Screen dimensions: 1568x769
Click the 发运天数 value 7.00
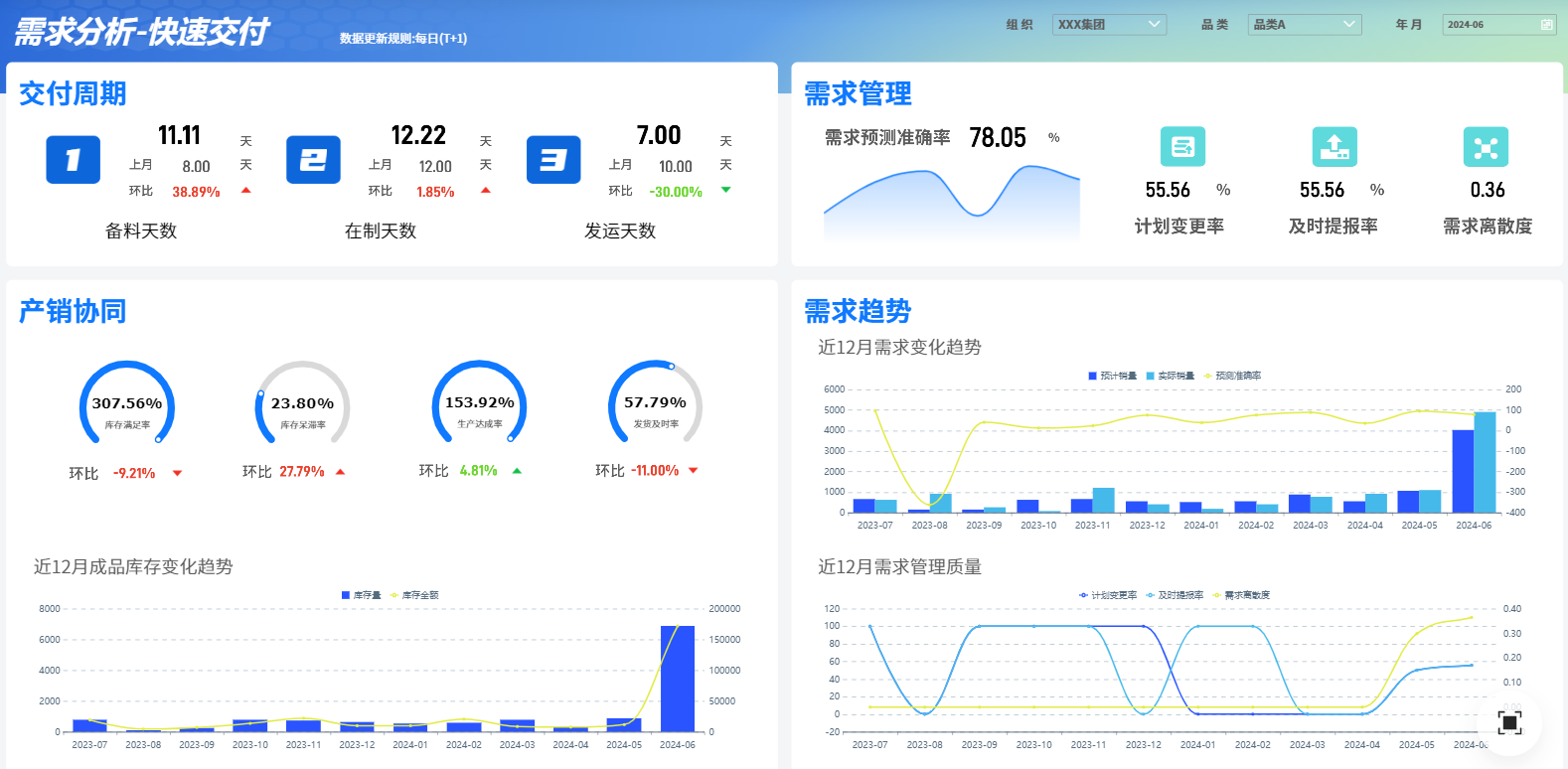click(x=659, y=135)
